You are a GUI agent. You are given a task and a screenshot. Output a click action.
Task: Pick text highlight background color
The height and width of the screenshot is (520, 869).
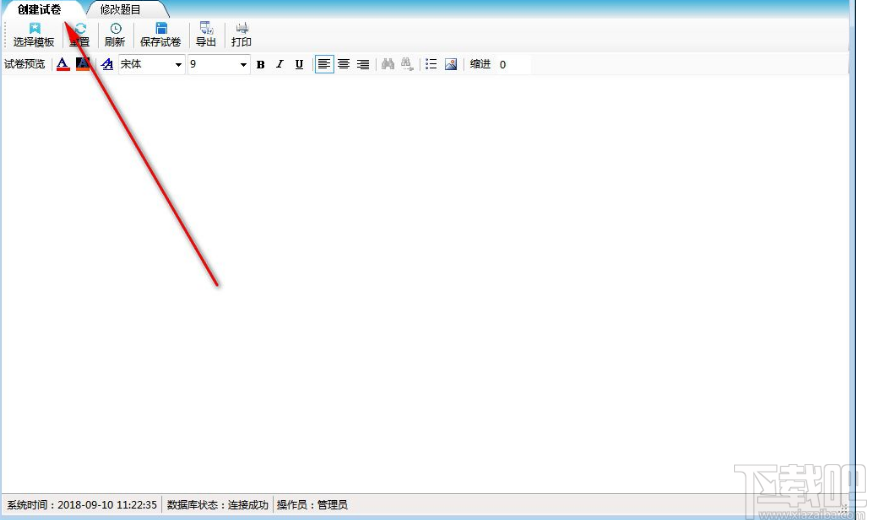[x=83, y=64]
